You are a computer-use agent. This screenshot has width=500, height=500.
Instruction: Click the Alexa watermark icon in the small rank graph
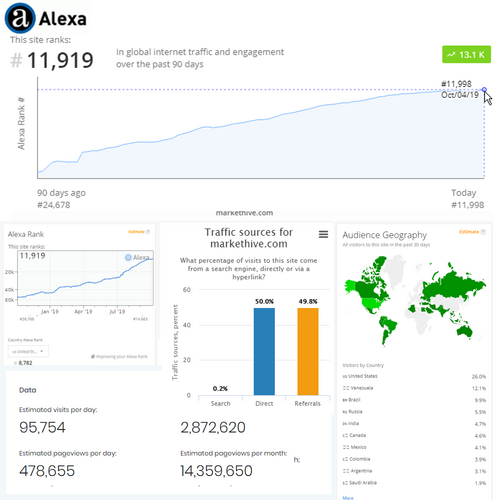[128, 257]
